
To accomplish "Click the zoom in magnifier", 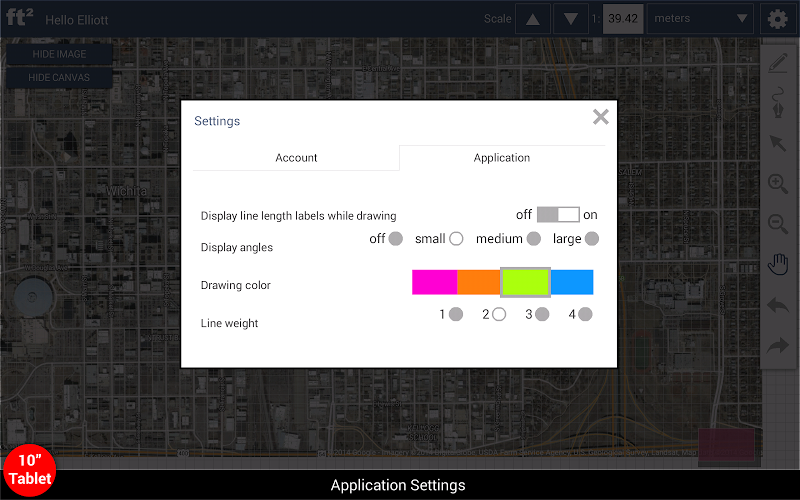I will 777,184.
